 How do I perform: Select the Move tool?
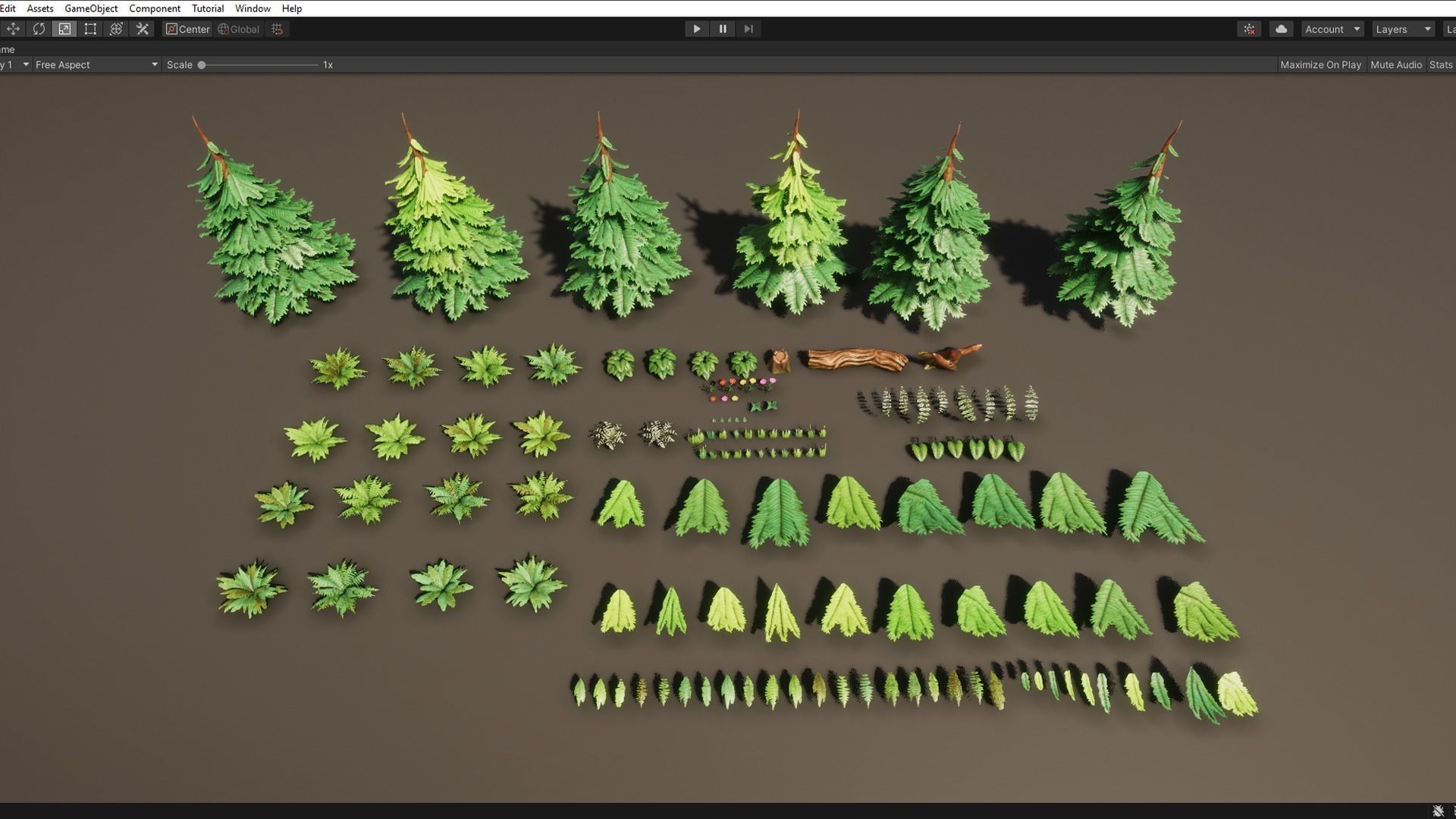(x=13, y=29)
